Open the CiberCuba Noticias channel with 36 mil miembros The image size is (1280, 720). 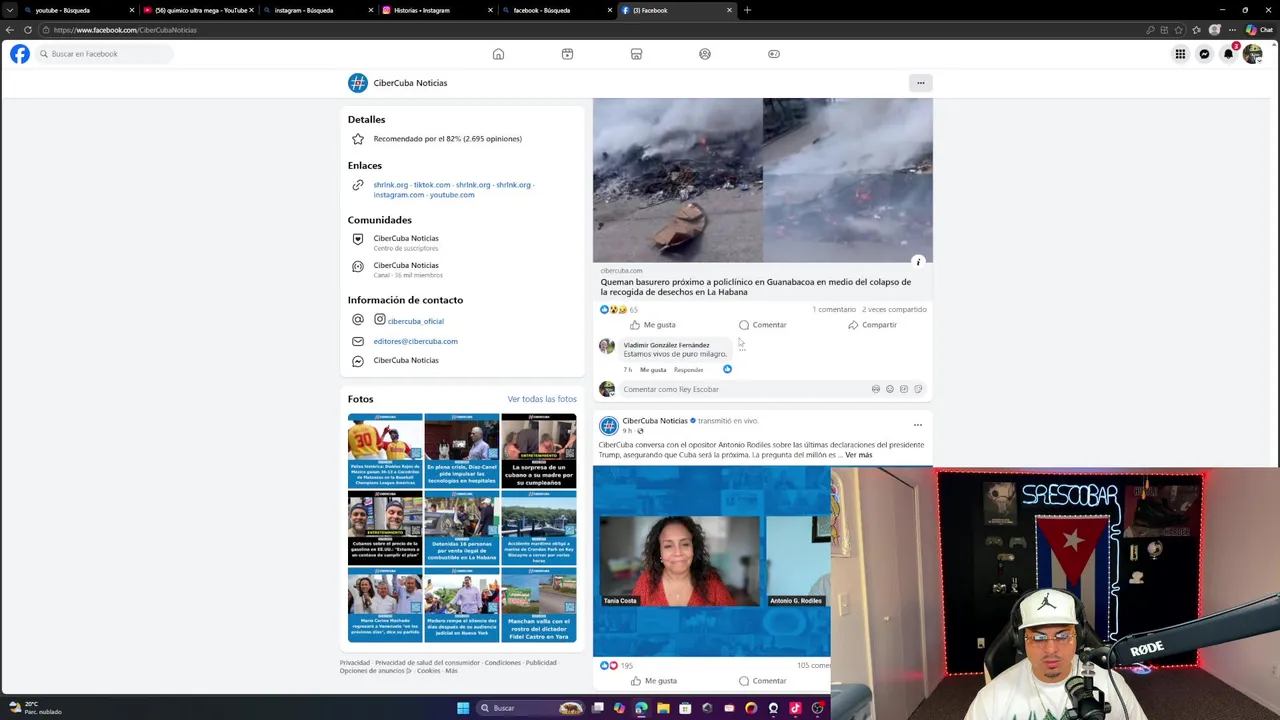(x=406, y=270)
